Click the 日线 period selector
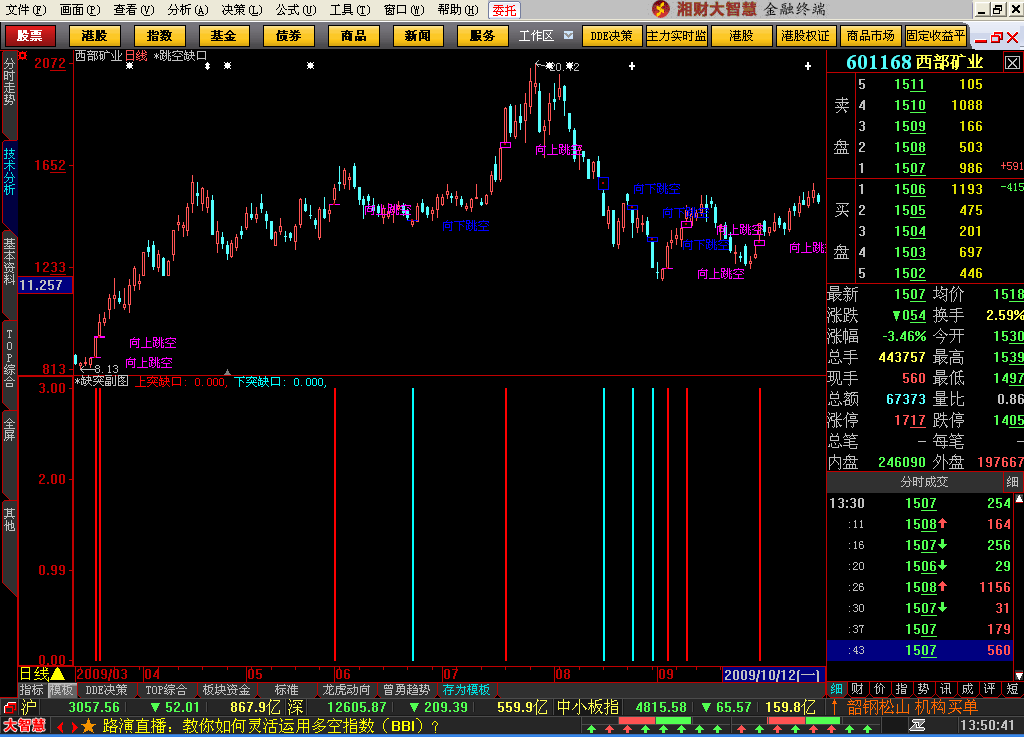The width and height of the screenshot is (1024, 737). (x=42, y=674)
